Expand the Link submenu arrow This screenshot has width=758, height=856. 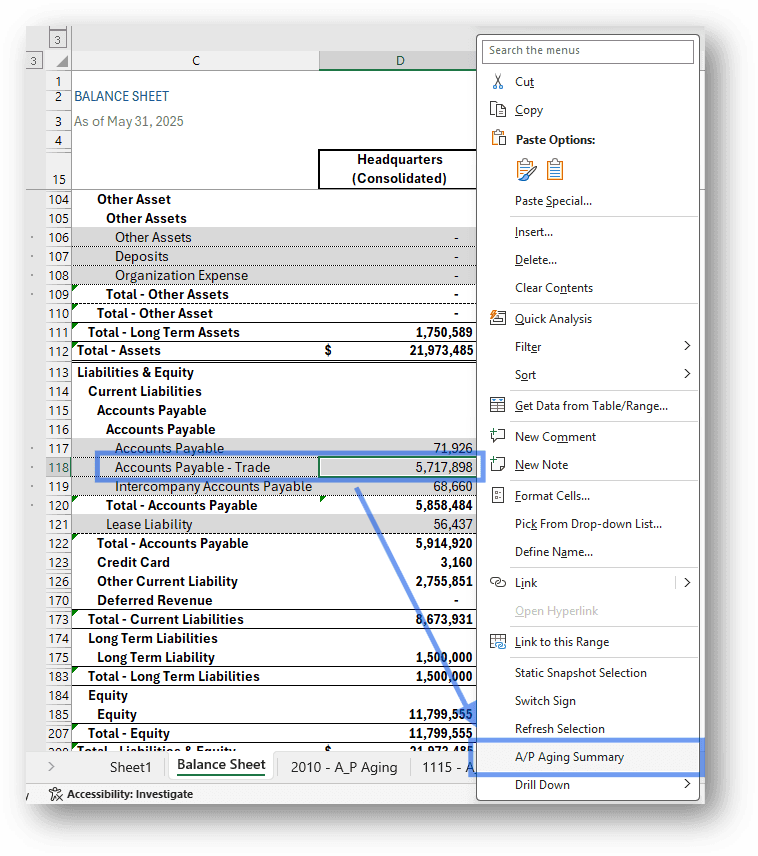687,582
